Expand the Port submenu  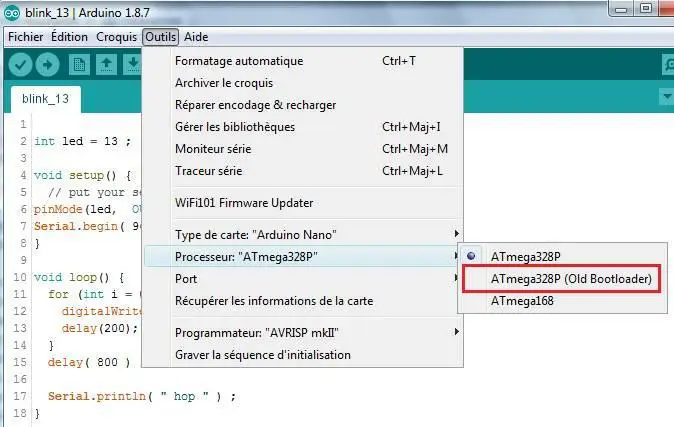[x=303, y=279]
